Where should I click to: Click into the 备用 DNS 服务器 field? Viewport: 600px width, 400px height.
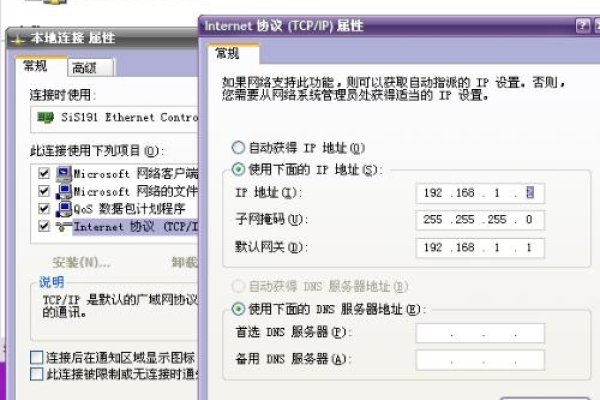pos(480,361)
